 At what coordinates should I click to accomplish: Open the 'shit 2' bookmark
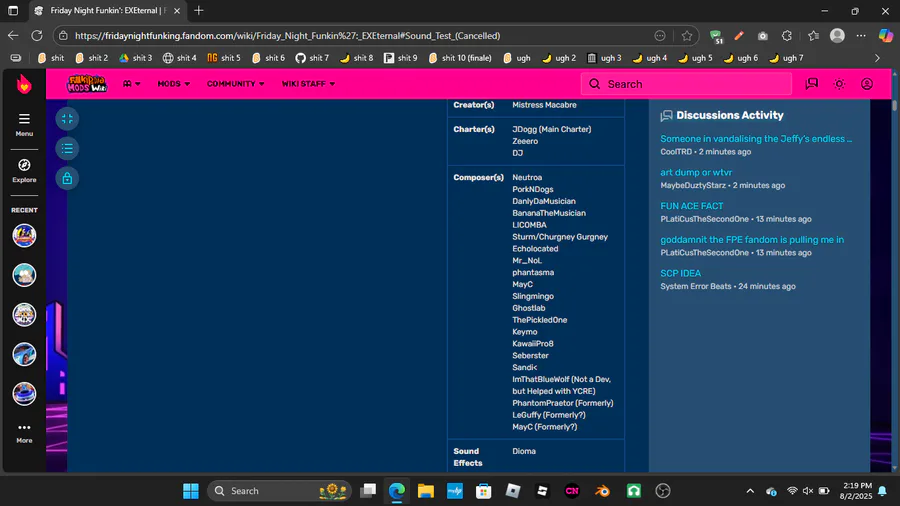pos(91,58)
